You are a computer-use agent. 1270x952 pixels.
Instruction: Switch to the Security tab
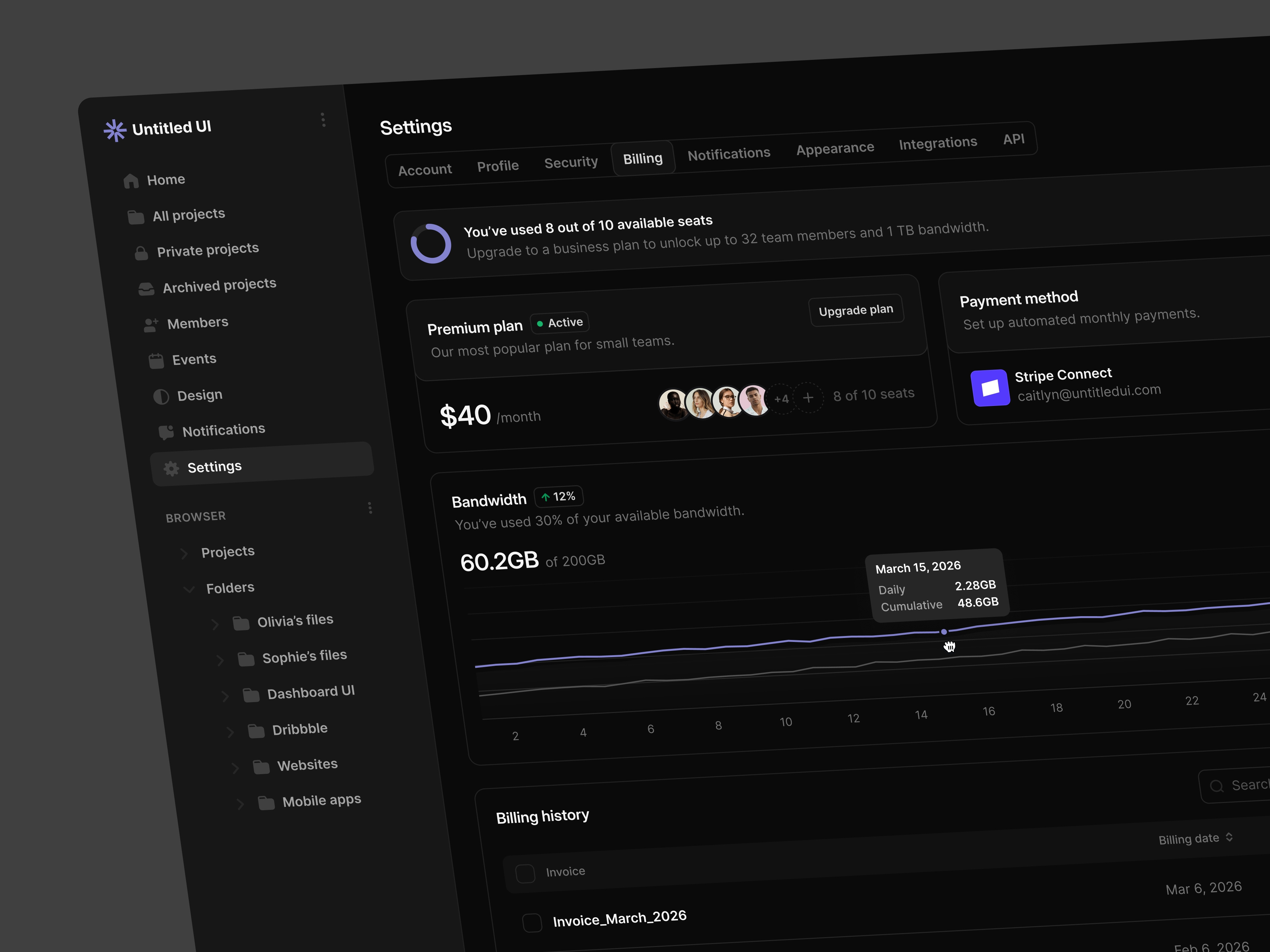tap(571, 162)
